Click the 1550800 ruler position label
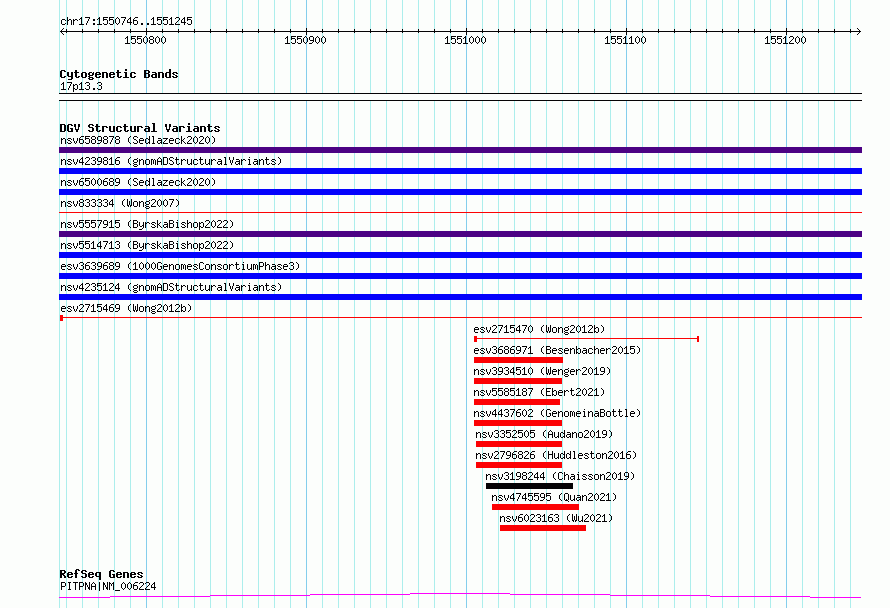 coord(145,40)
